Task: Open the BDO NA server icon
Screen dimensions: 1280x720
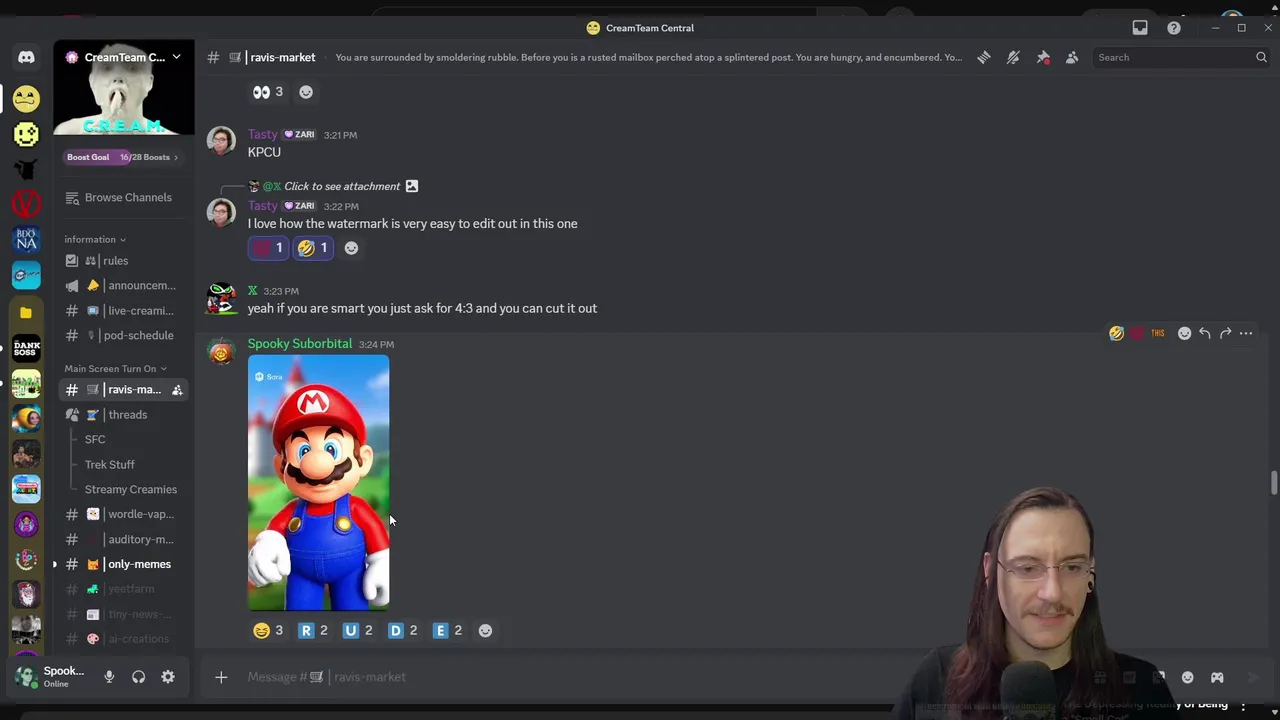Action: (x=26, y=239)
